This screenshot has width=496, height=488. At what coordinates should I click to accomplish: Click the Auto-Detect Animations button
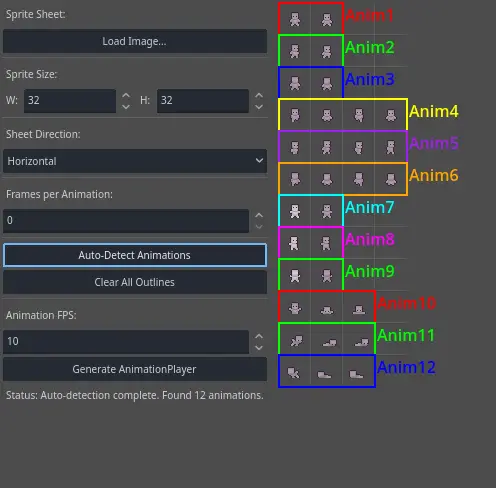click(x=135, y=255)
